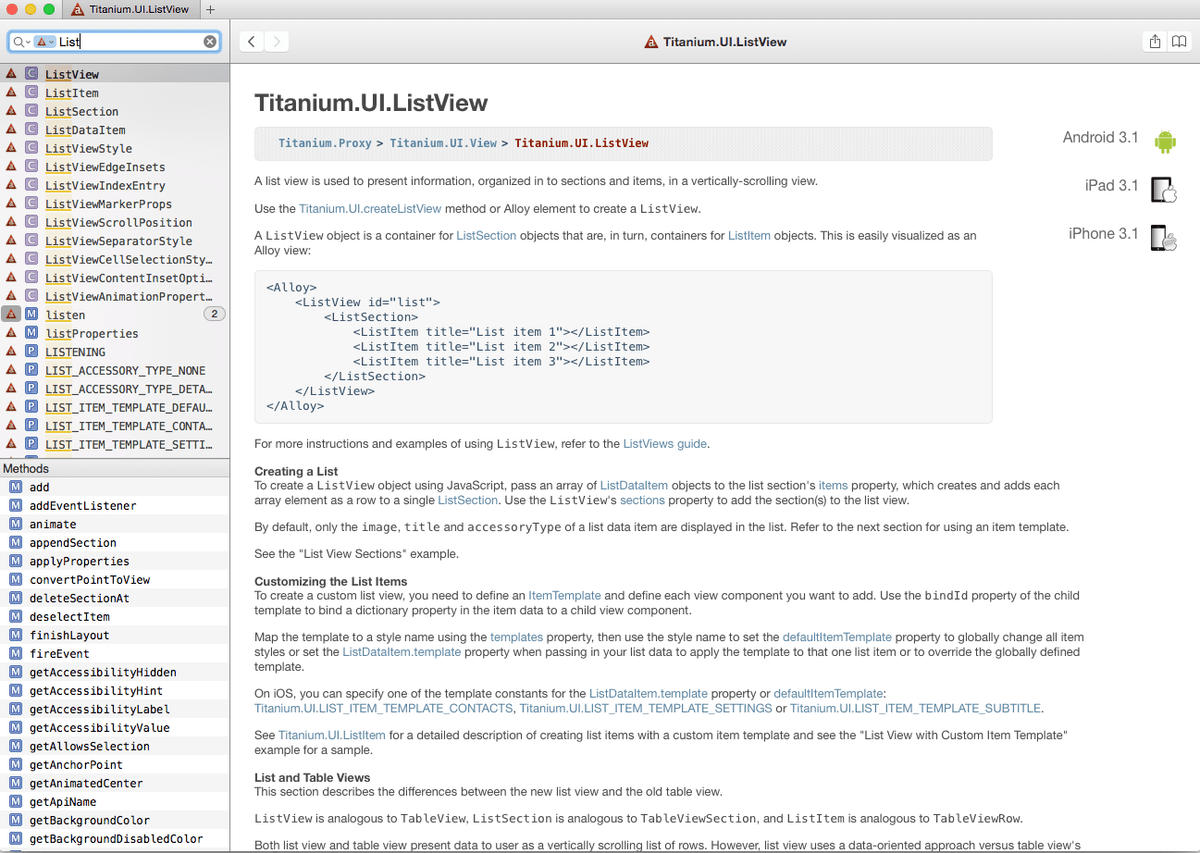The height and width of the screenshot is (853, 1200).
Task: Click the Titanium icon beside ListSection
Action: 10,111
